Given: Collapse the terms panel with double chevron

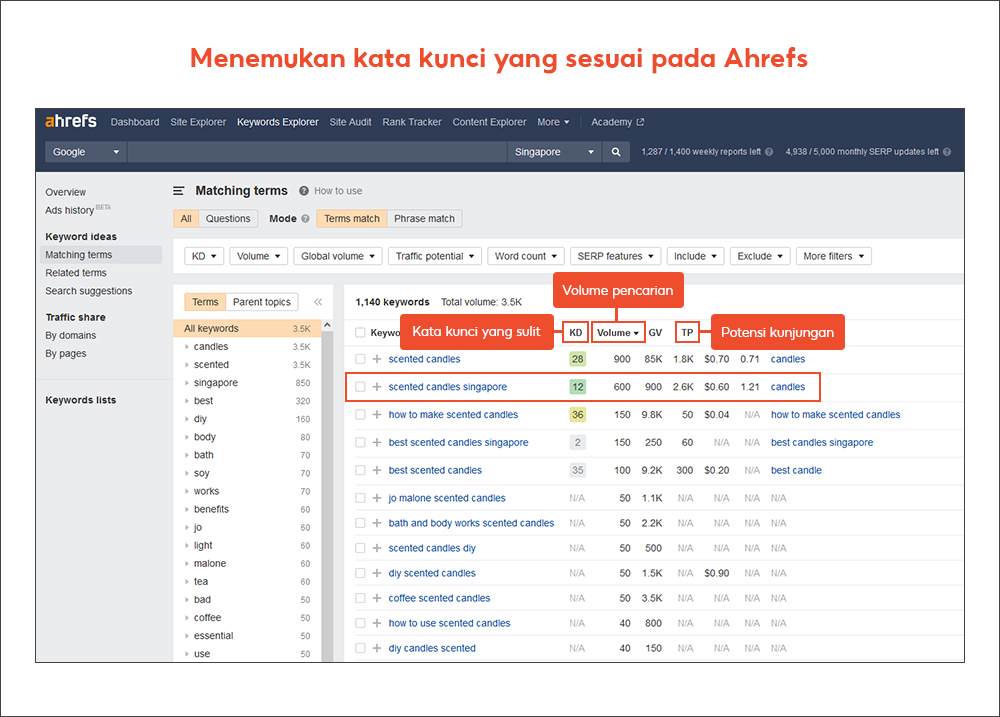Looking at the screenshot, I should [x=318, y=302].
